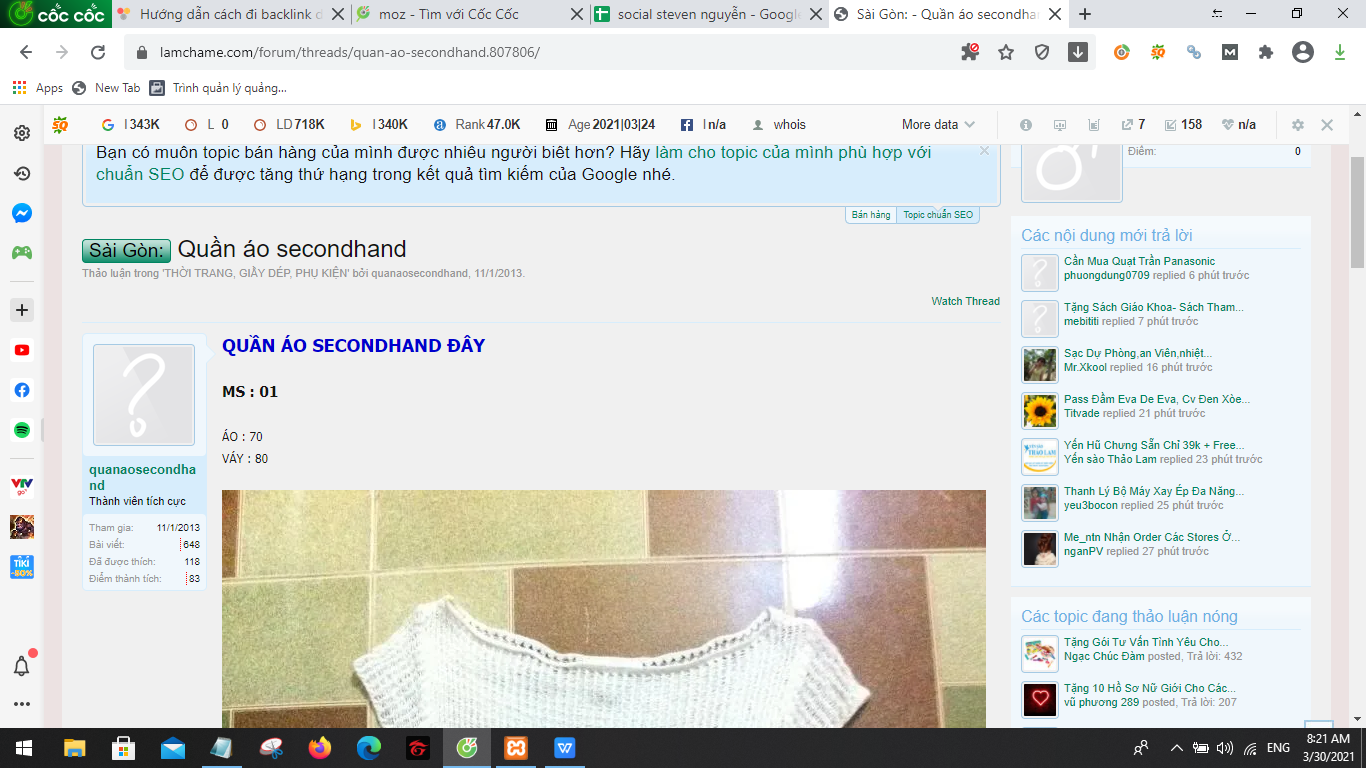The image size is (1366, 768).
Task: Dismiss the SEO notice with its X
Action: (x=984, y=151)
